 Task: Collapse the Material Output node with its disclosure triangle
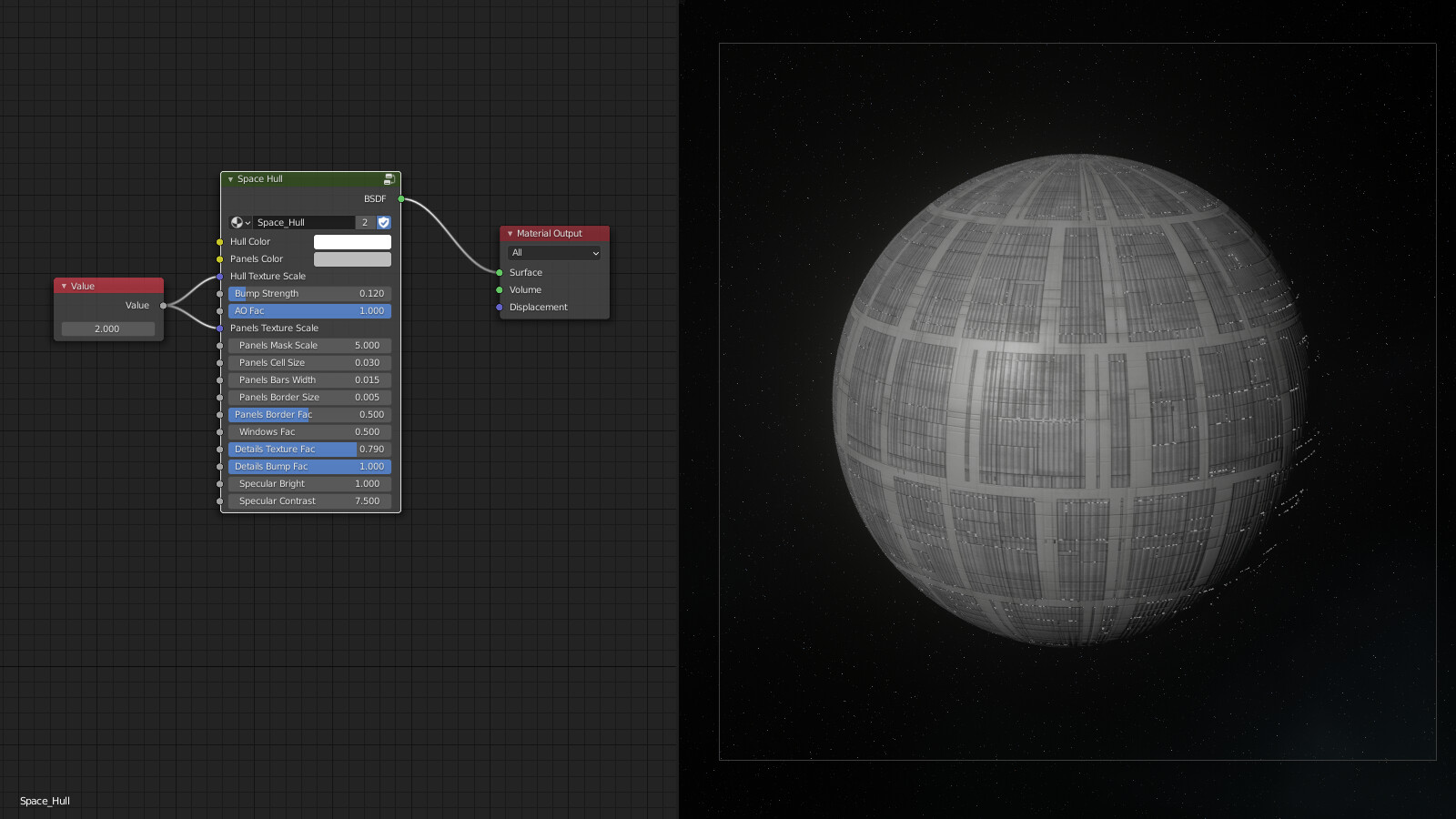[x=509, y=234]
